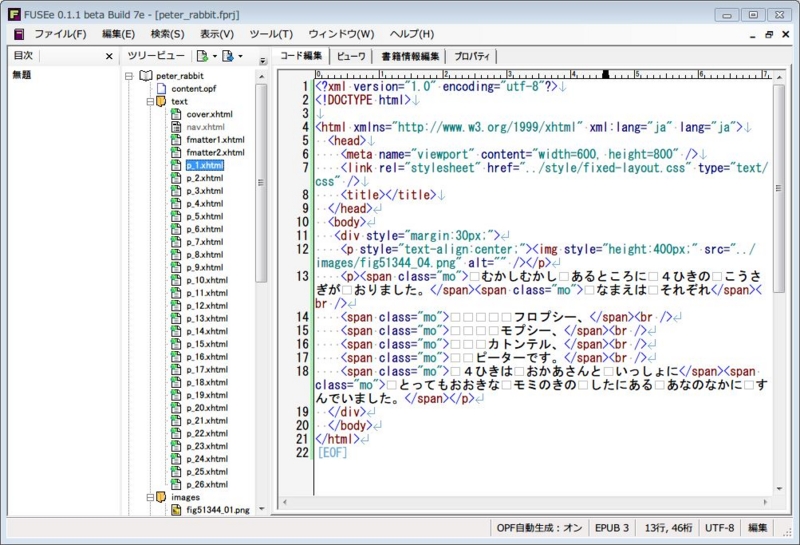Open the 表示(V) menu
This screenshot has height=545, width=800.
(x=217, y=34)
